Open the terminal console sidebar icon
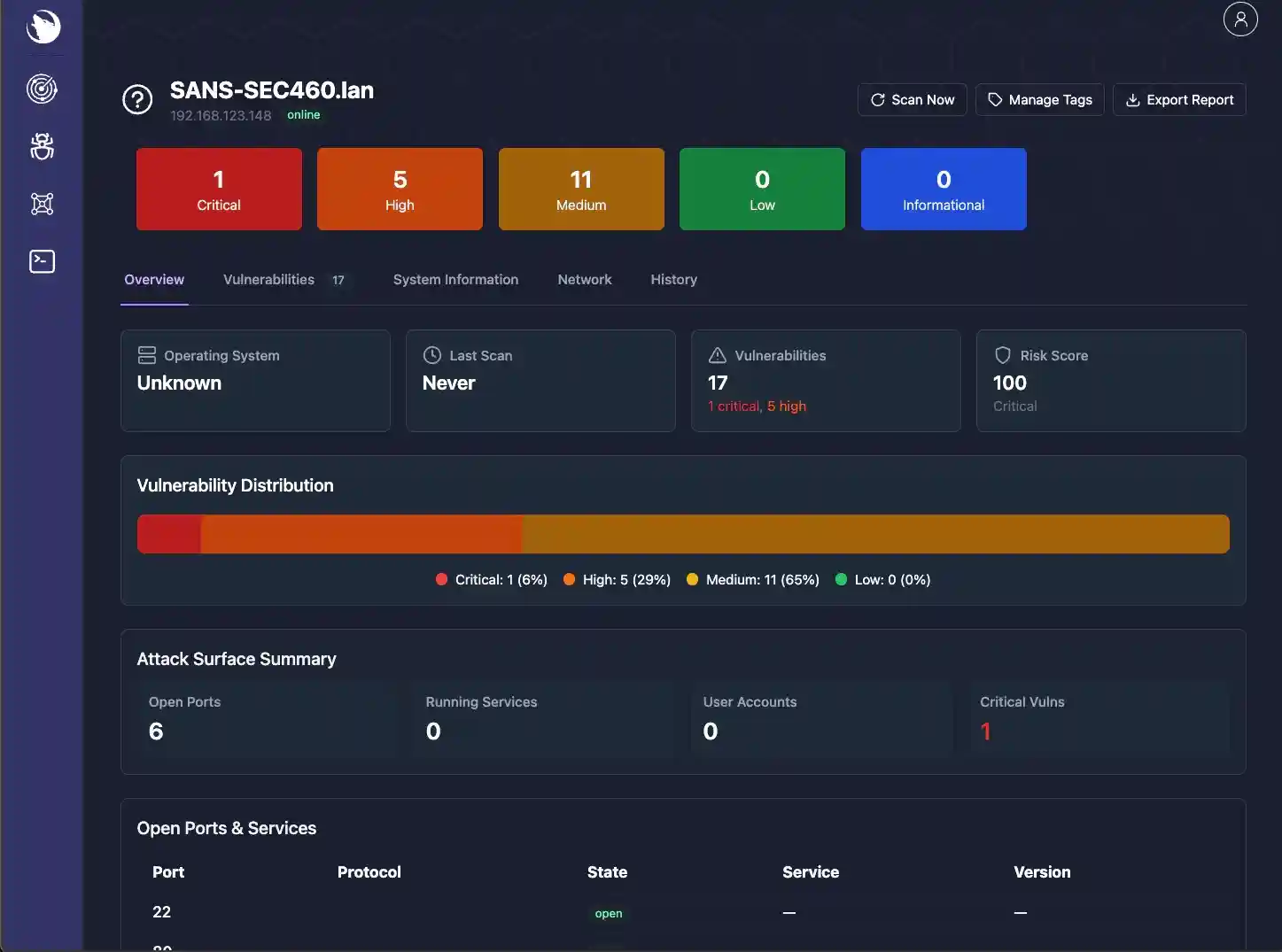 click(x=42, y=261)
